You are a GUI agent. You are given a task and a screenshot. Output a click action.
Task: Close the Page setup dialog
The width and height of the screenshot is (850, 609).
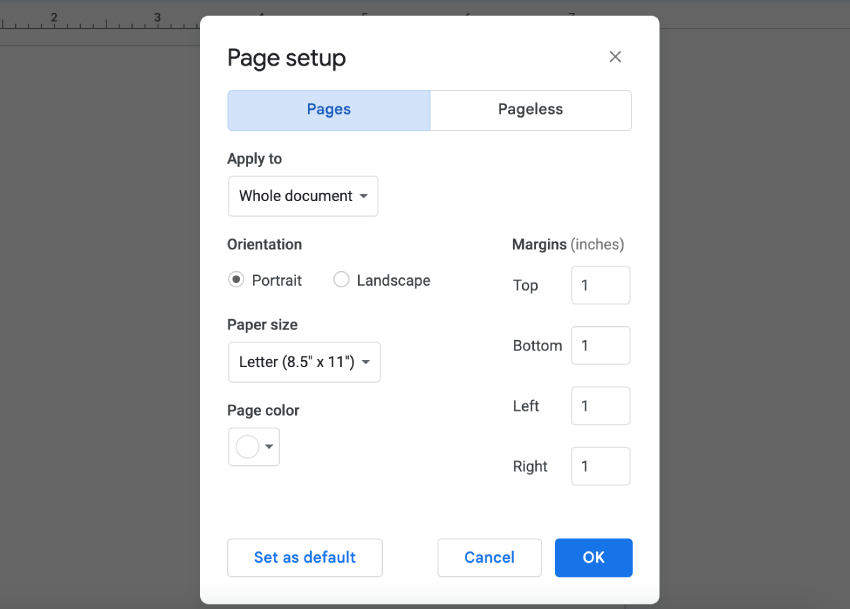tap(615, 57)
